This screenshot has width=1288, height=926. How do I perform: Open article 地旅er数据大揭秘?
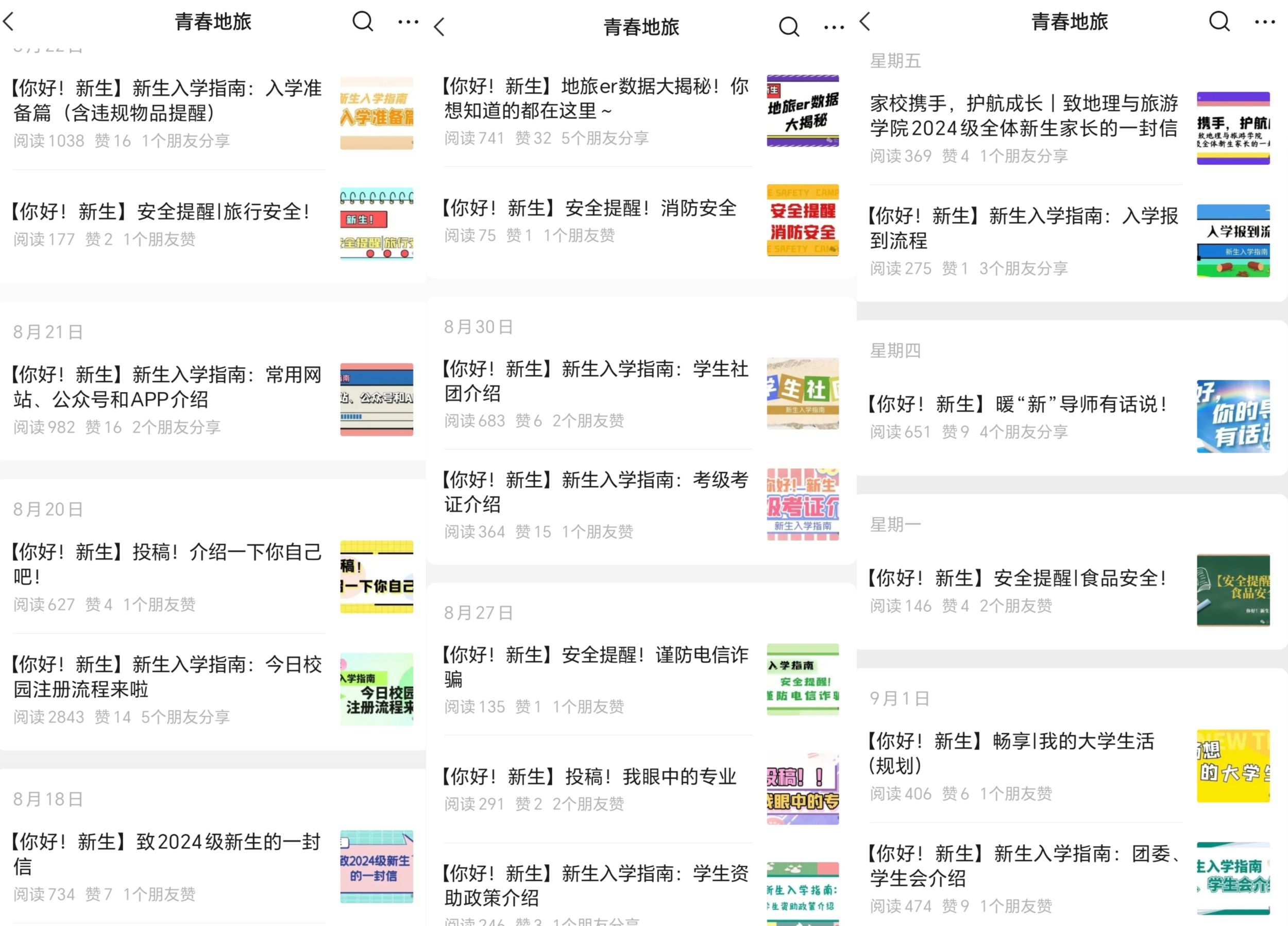tap(596, 98)
